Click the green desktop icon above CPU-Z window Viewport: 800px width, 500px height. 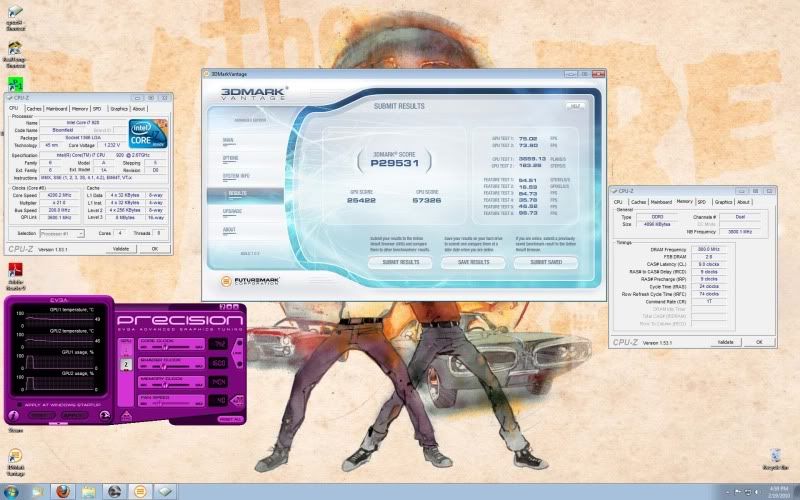pos(15,83)
